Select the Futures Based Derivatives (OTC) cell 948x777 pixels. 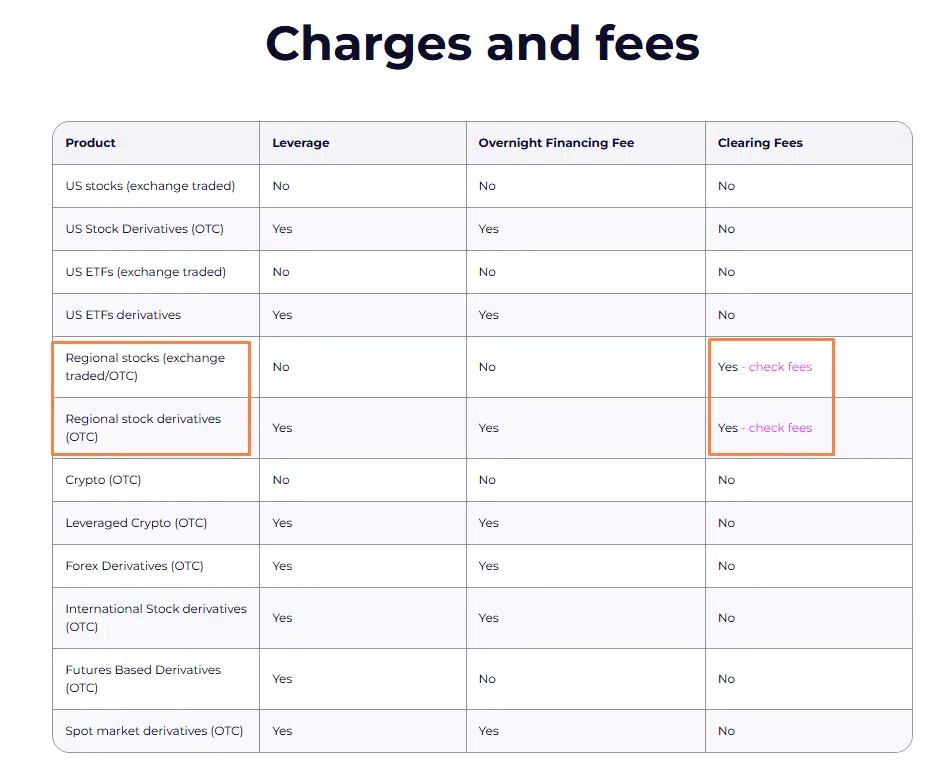coord(143,679)
